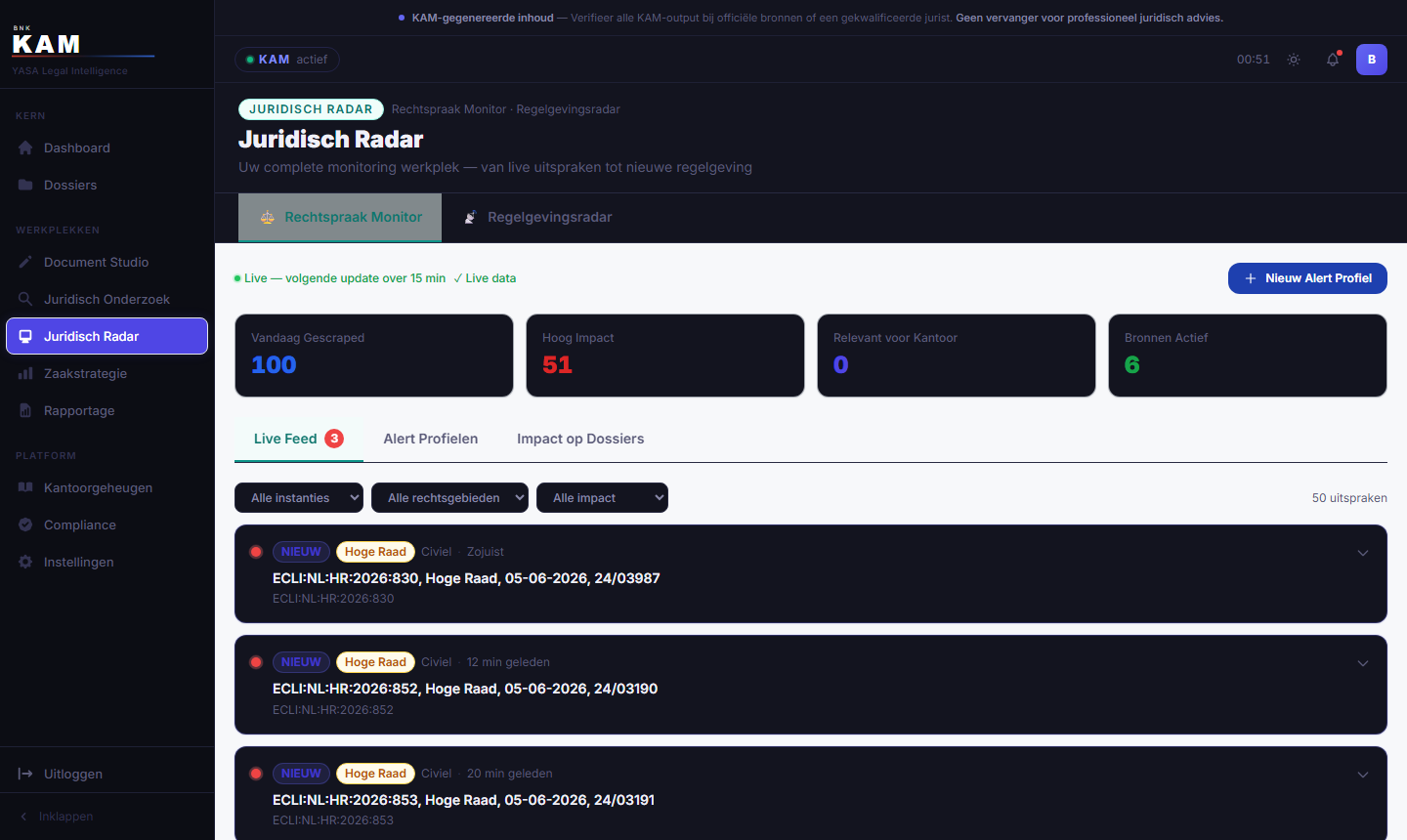Click Nieuw Alert Profiel button
Image resolution: width=1407 pixels, height=840 pixels.
point(1307,278)
